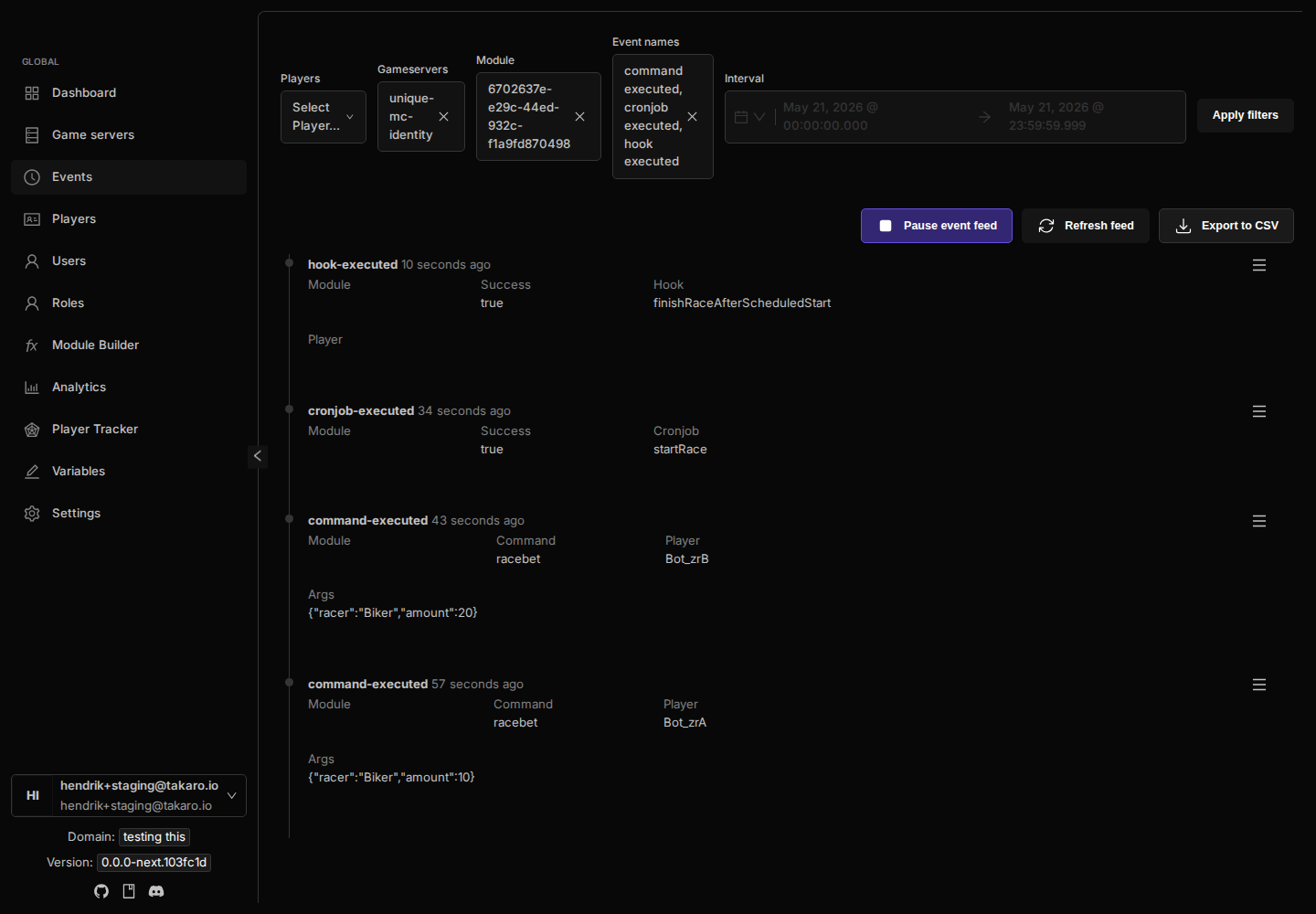Screen dimensions: 1316x914
Task: Click the Analytics chart icon
Action: pos(32,388)
